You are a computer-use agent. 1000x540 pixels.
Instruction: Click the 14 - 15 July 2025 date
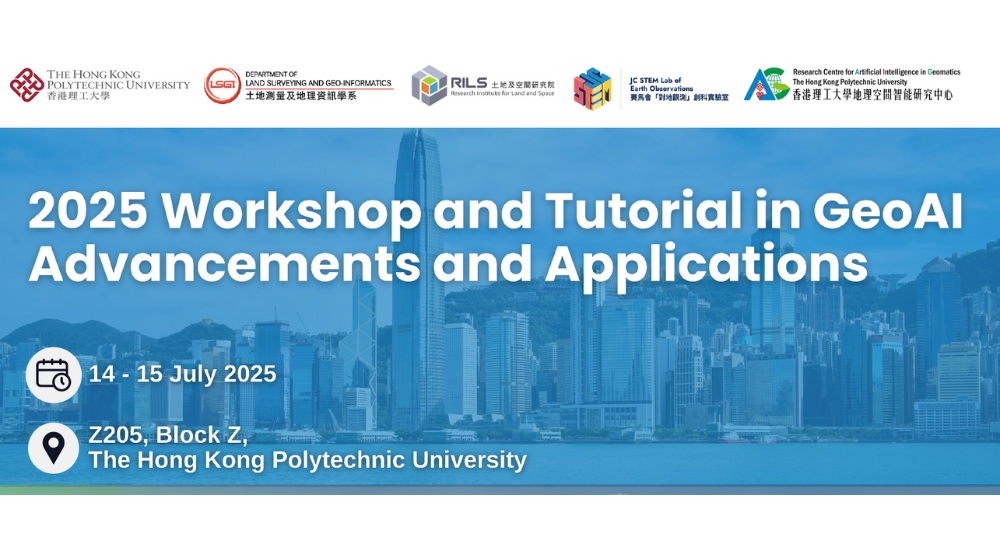pyautogui.click(x=182, y=375)
